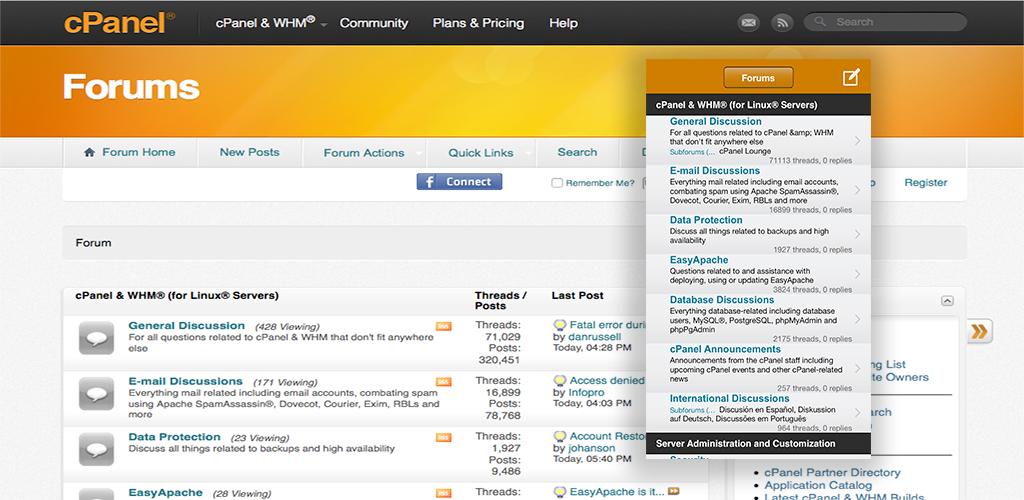This screenshot has height=500, width=1024.
Task: Click the lightbulb icon beside Access denied post
Action: click(560, 381)
